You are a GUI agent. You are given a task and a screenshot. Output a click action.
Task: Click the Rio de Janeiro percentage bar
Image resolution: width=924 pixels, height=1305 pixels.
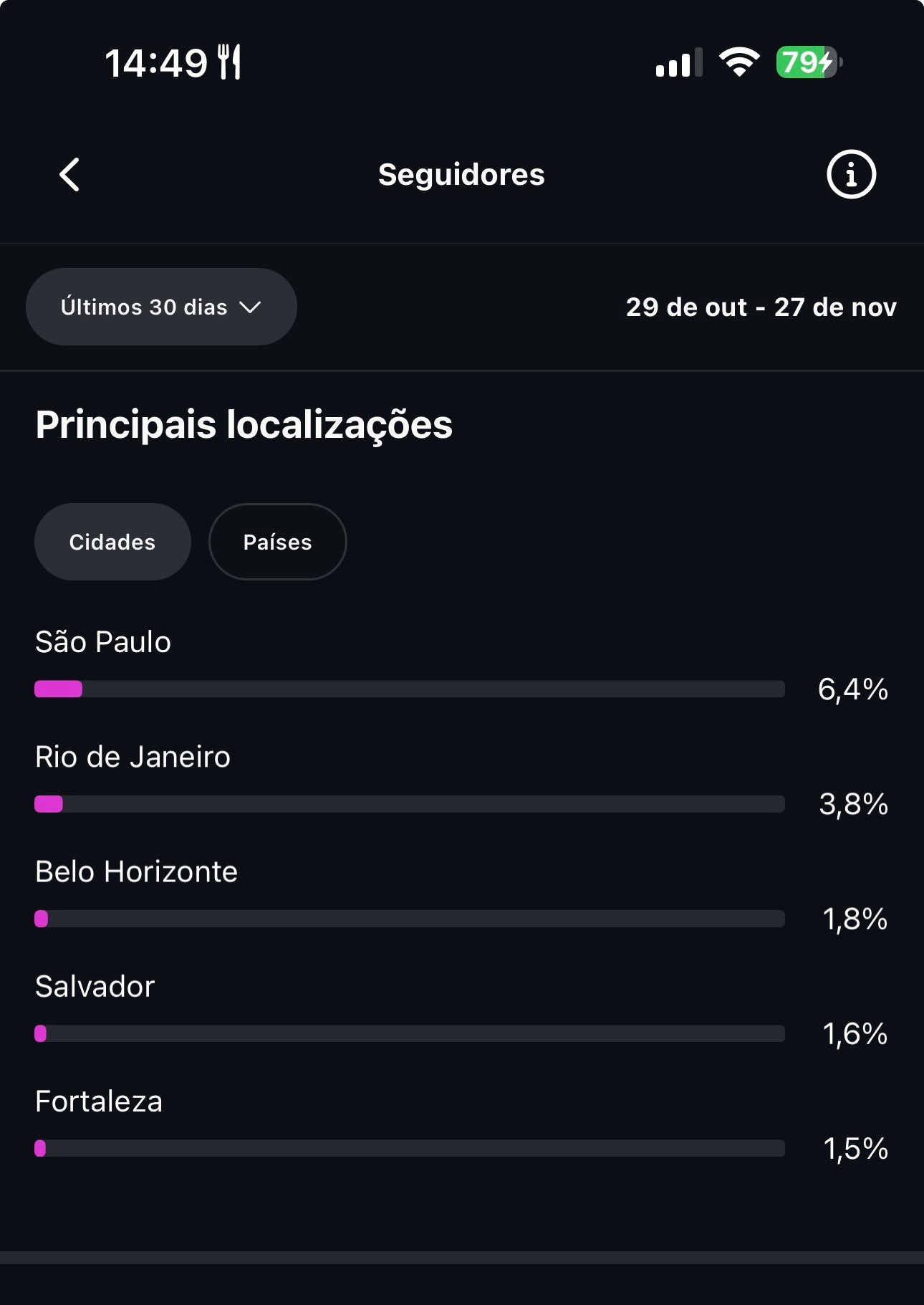(409, 804)
